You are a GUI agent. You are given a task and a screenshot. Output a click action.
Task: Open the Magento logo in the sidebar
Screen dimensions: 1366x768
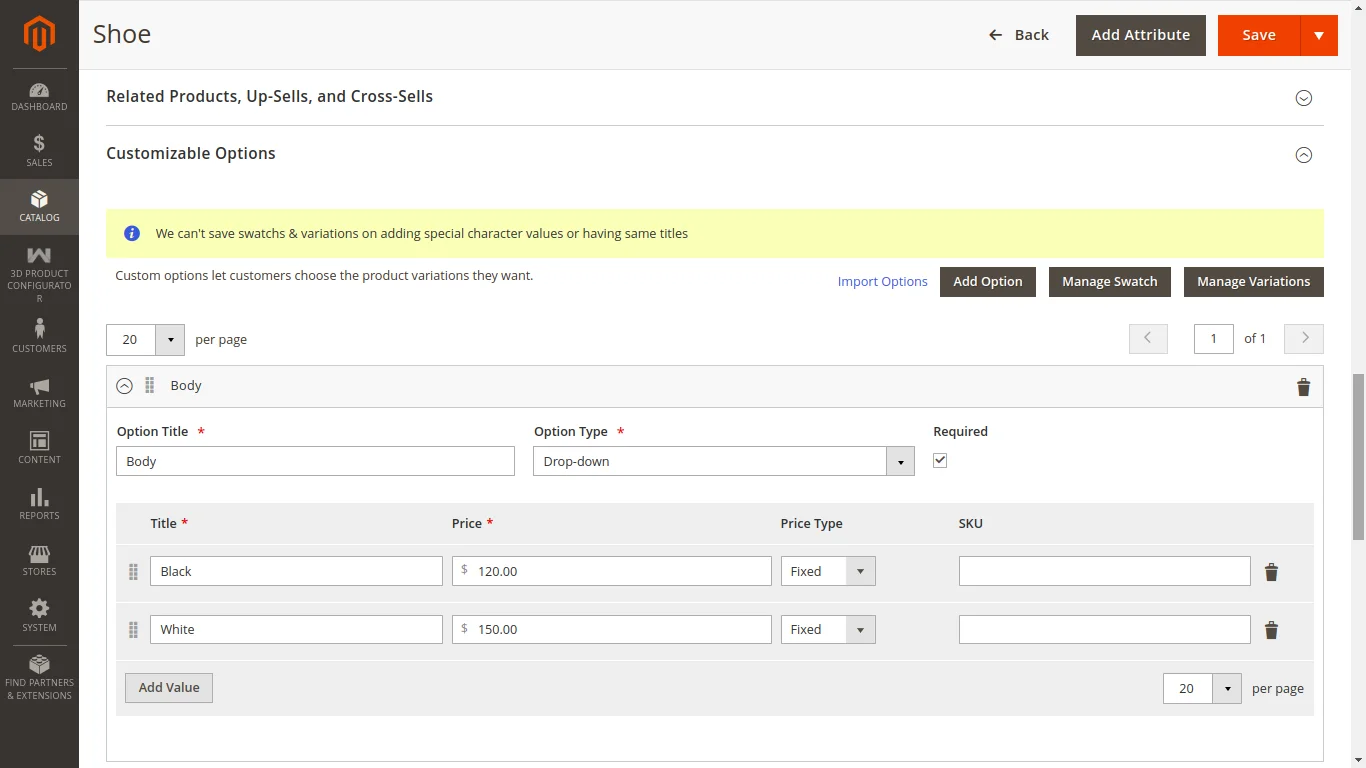39,35
